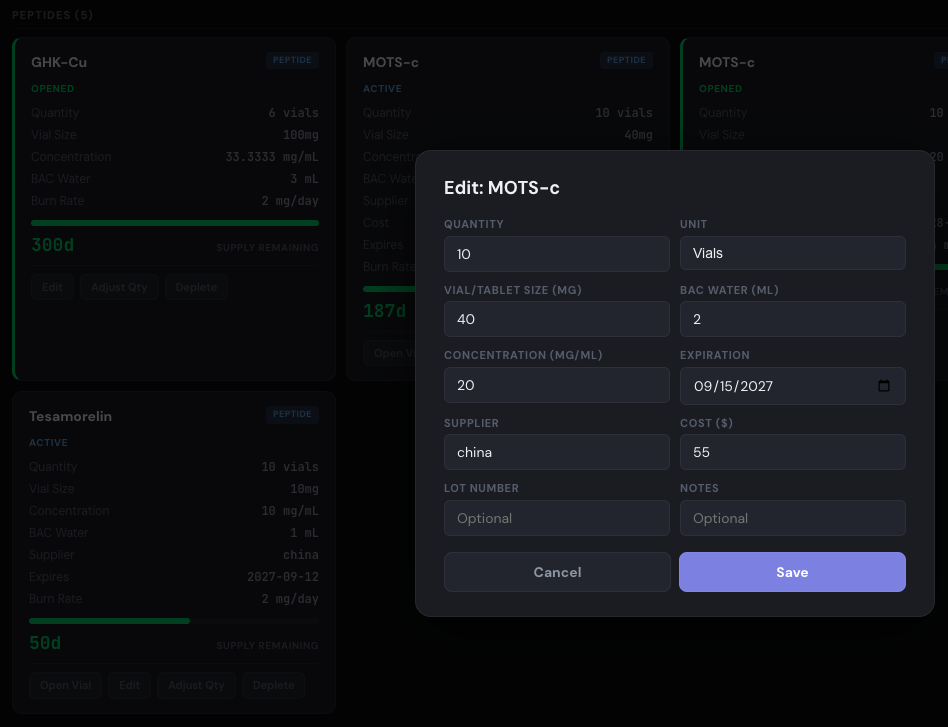The image size is (948, 727).
Task: Edit the Supplier field containing china
Action: pyautogui.click(x=557, y=452)
